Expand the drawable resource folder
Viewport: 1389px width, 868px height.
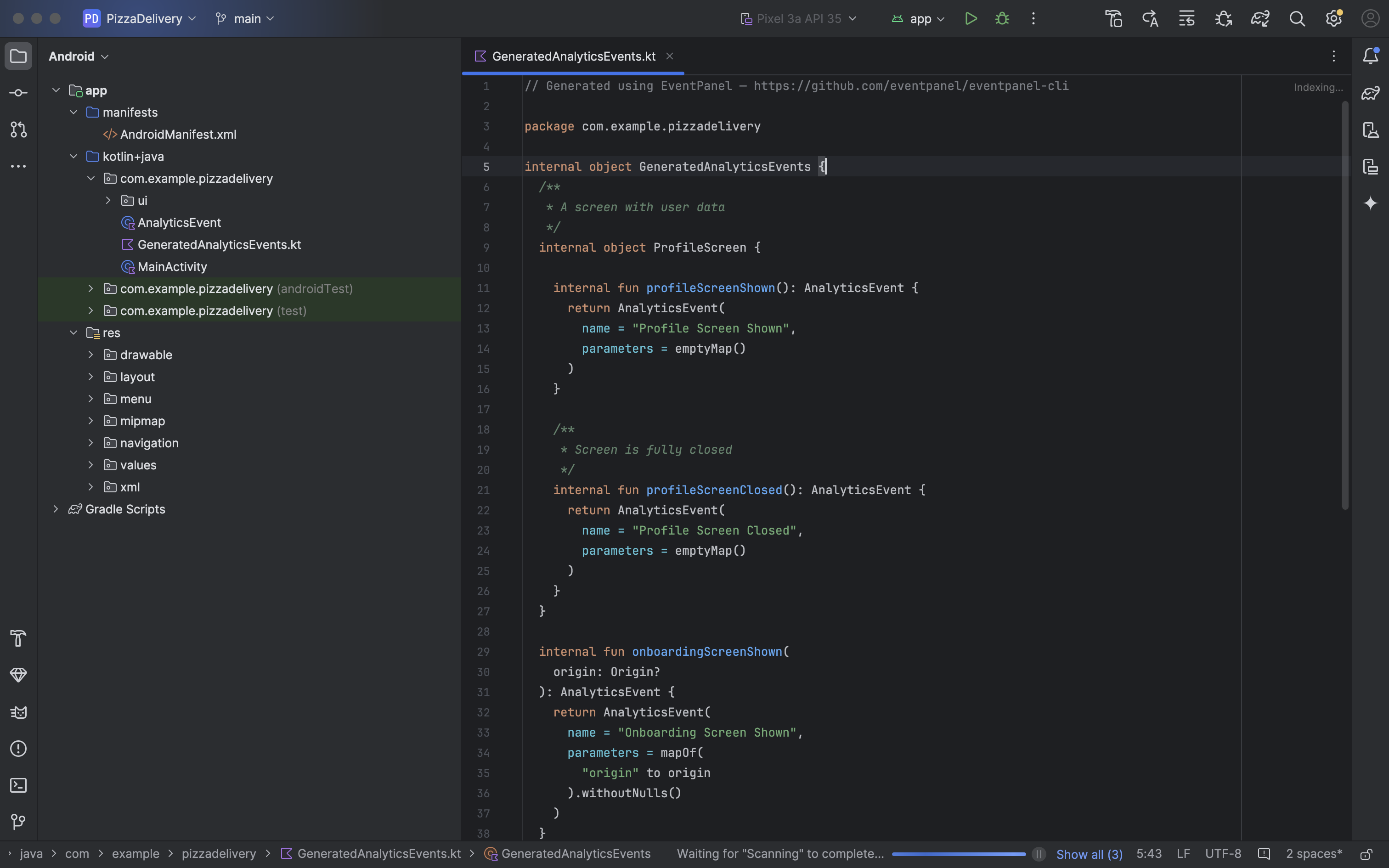(90, 355)
